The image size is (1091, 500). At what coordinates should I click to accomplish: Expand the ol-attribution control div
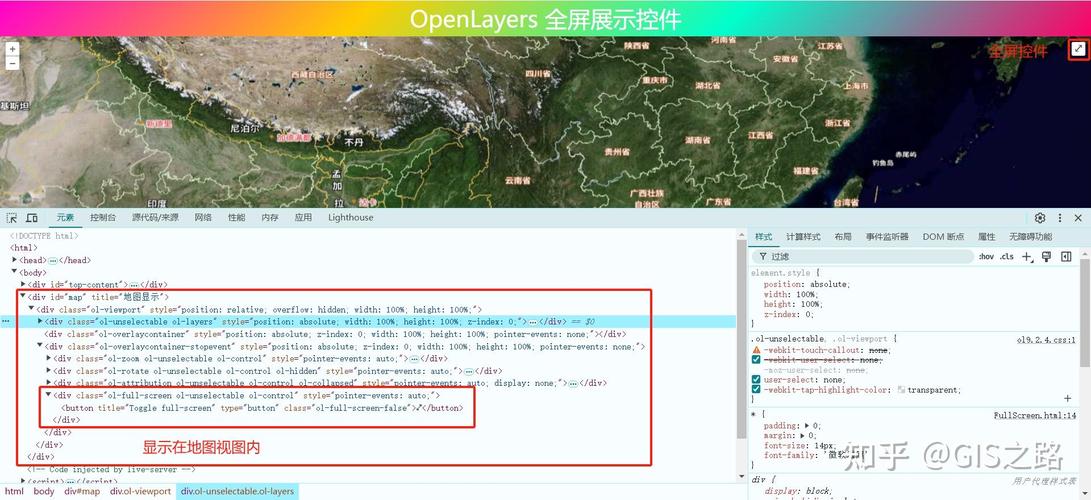click(49, 382)
